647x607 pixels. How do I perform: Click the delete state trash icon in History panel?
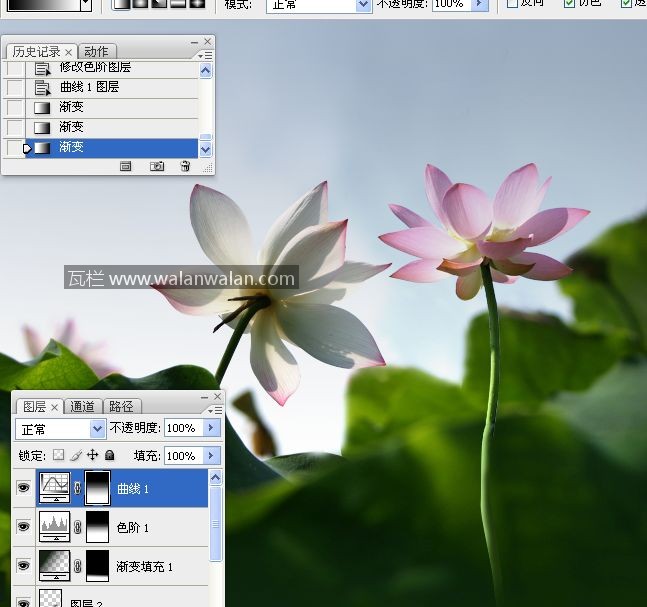(x=185, y=166)
